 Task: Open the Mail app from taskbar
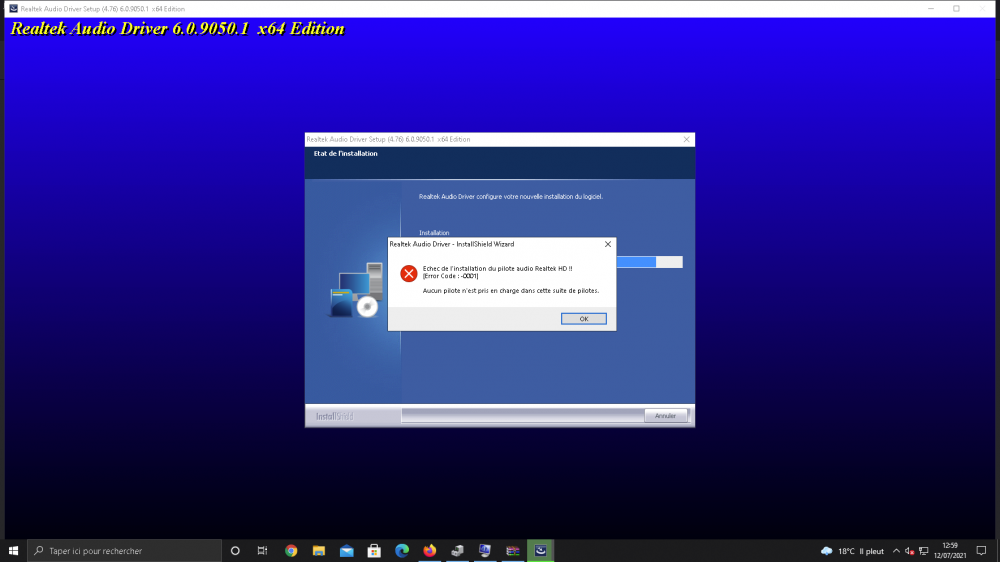coord(346,551)
